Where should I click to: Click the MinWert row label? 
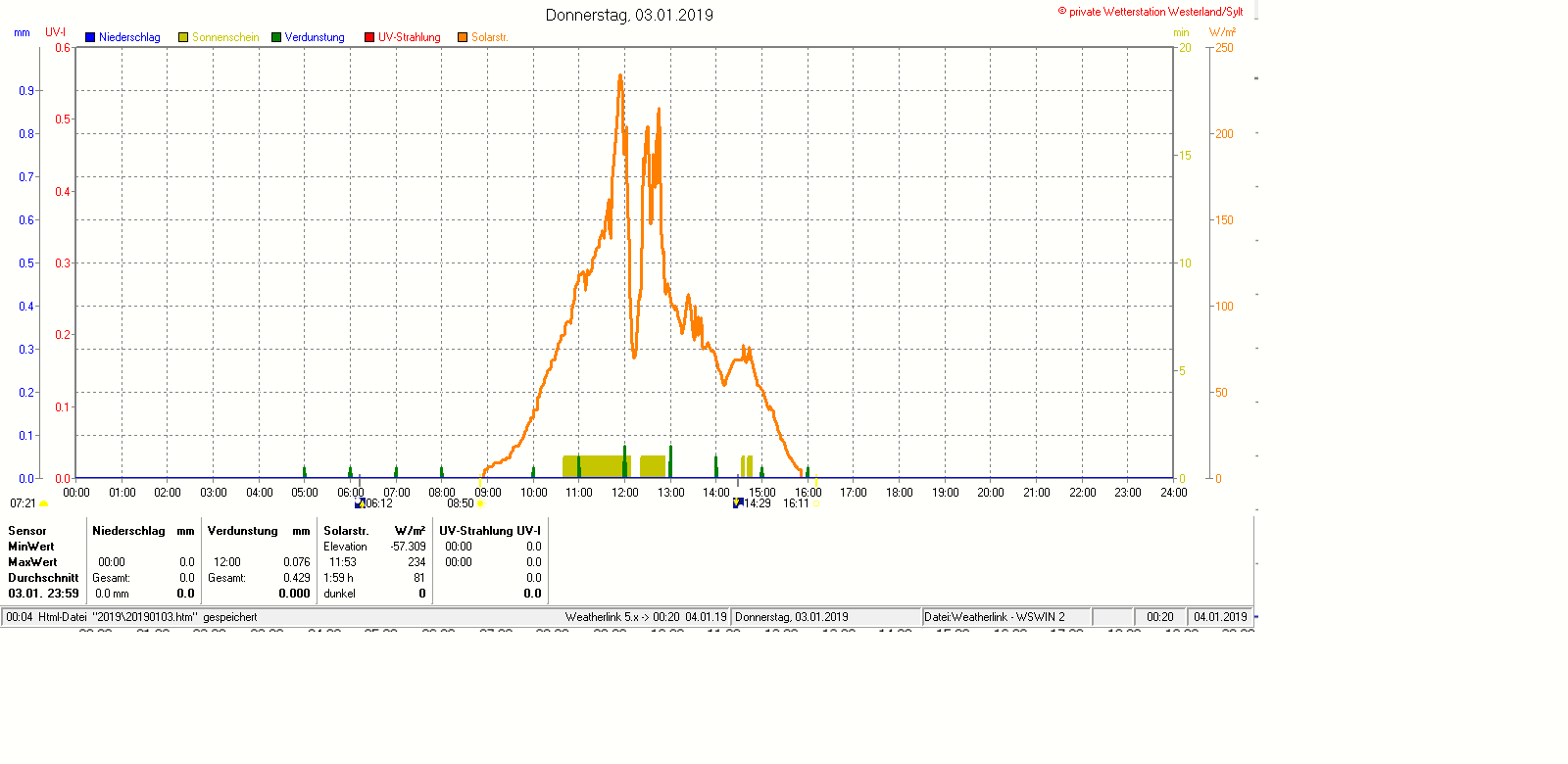[x=31, y=547]
